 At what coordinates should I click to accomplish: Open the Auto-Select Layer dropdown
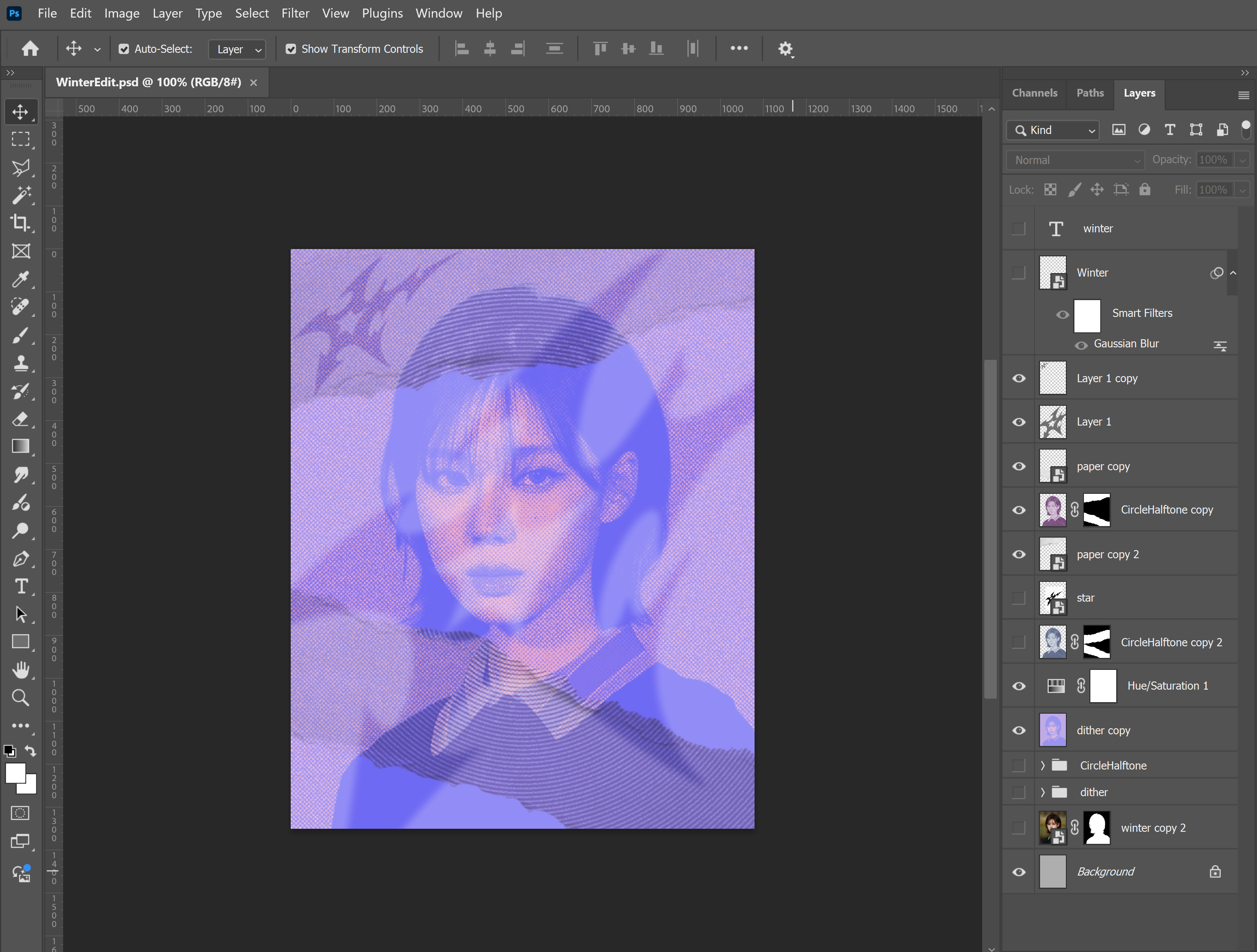237,49
